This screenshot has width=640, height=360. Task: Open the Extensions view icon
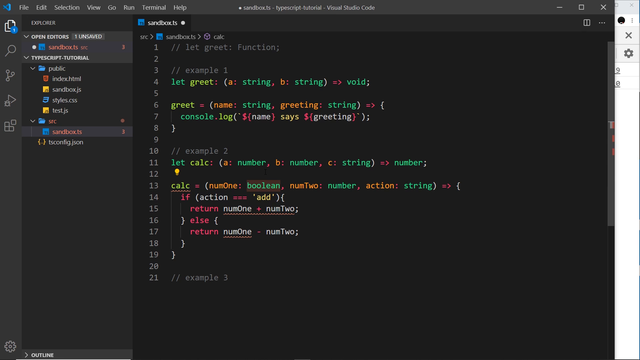click(10, 125)
